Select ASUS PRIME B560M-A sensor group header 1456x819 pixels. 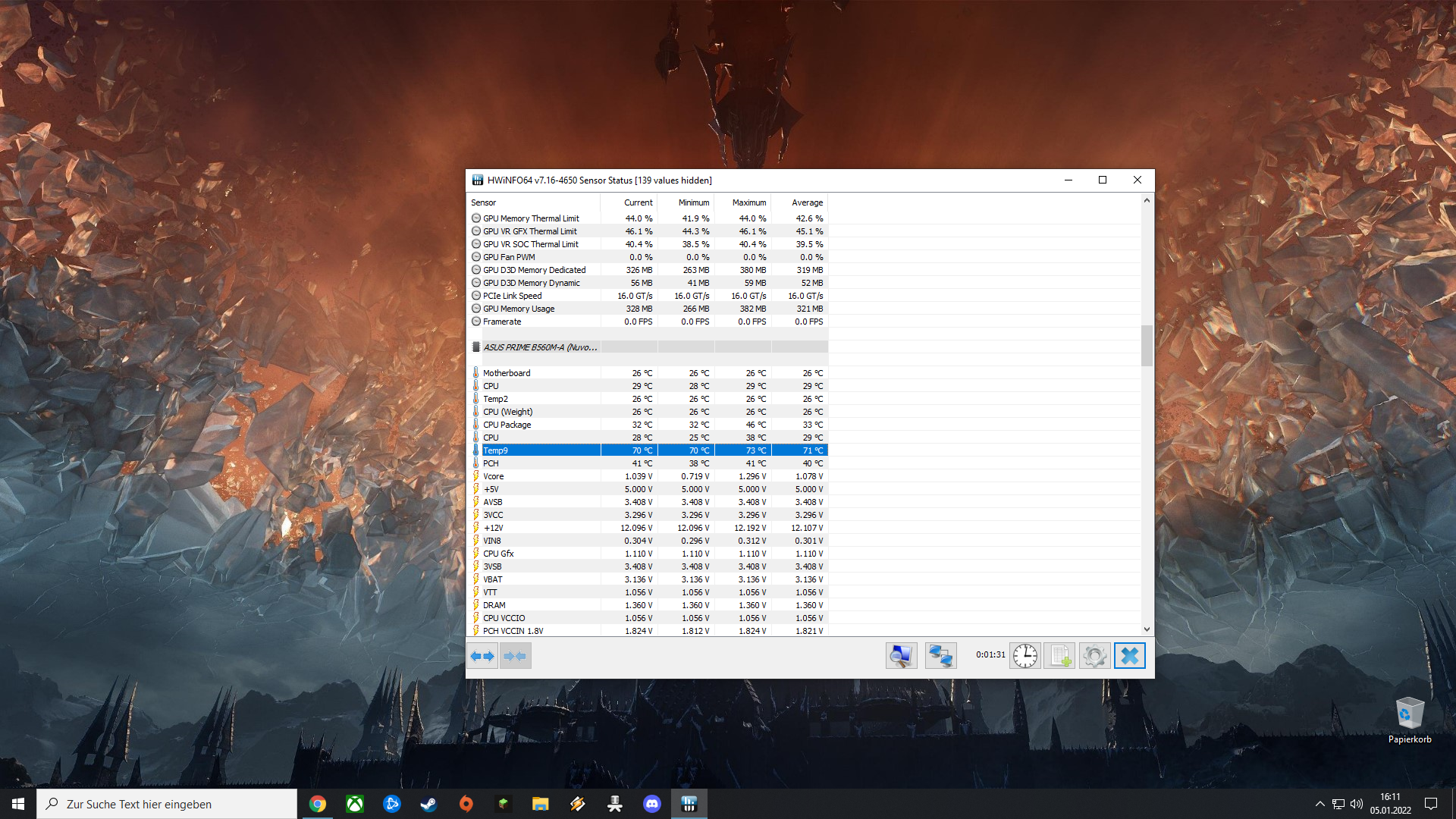540,347
